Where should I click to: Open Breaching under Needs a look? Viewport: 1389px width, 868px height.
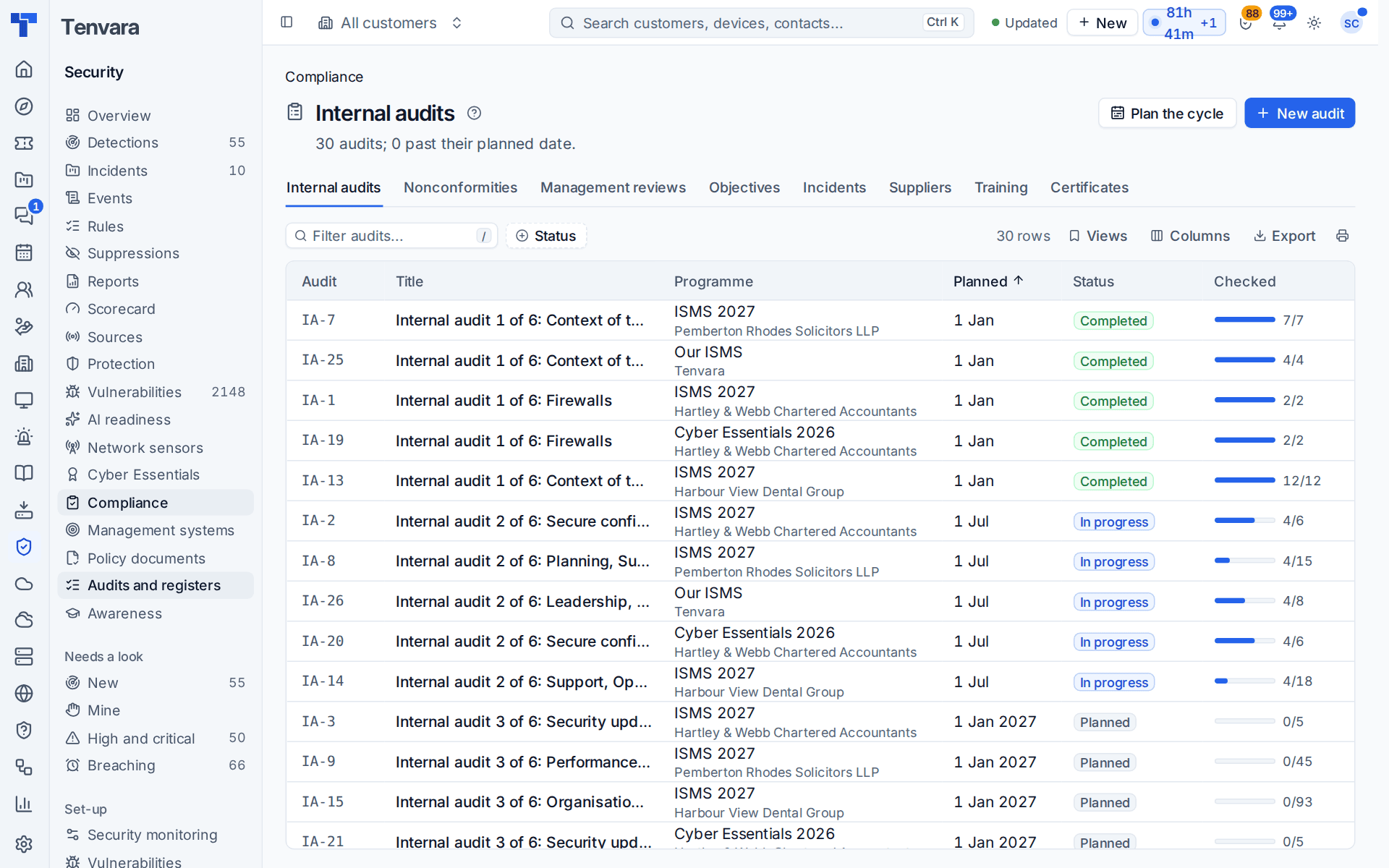pyautogui.click(x=156, y=765)
